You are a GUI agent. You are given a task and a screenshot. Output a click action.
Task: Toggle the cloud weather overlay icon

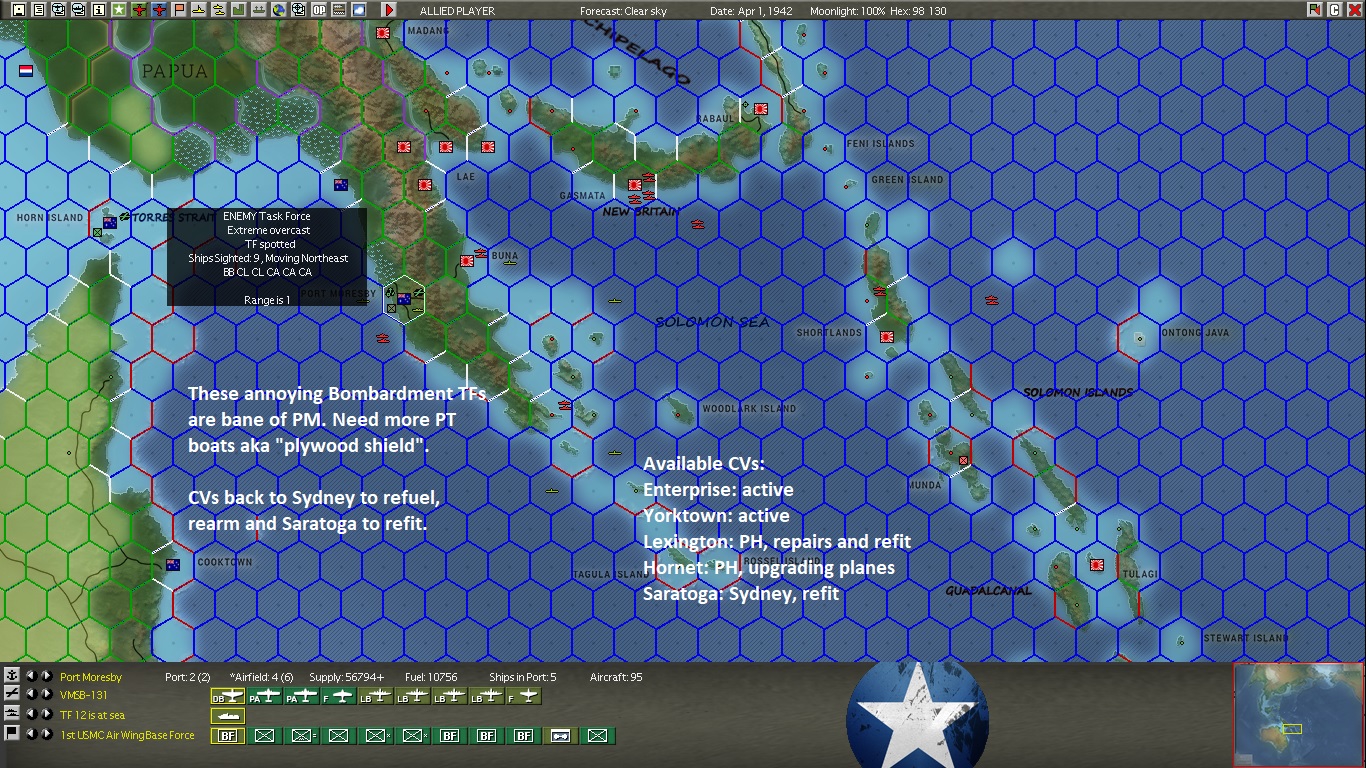coord(358,10)
